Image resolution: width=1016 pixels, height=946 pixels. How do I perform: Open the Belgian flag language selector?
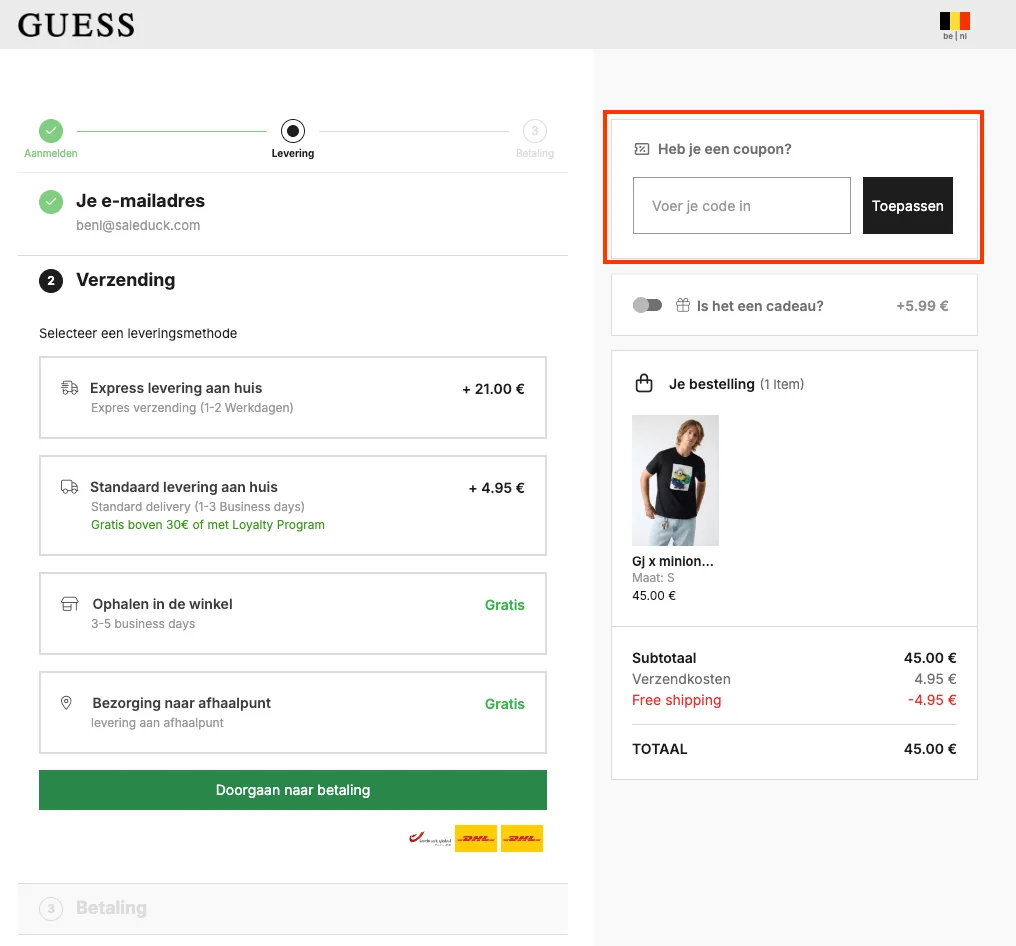click(954, 25)
